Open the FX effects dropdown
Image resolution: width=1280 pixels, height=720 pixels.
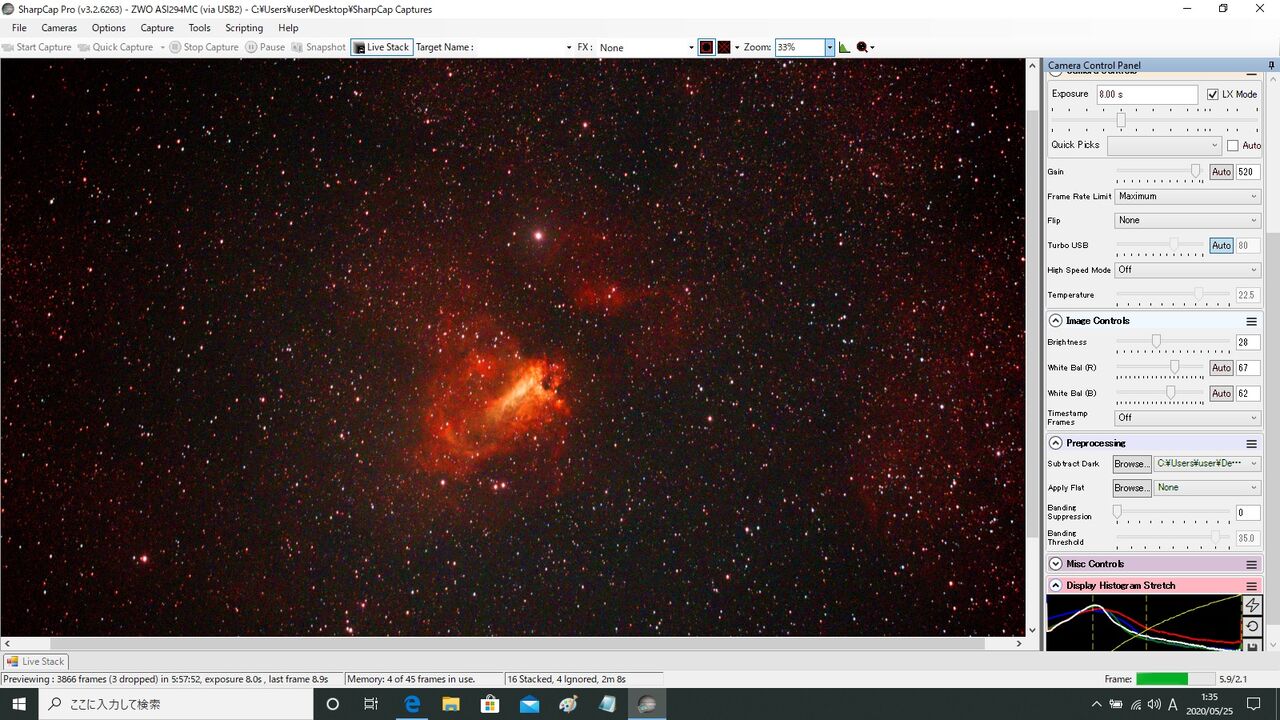click(646, 47)
